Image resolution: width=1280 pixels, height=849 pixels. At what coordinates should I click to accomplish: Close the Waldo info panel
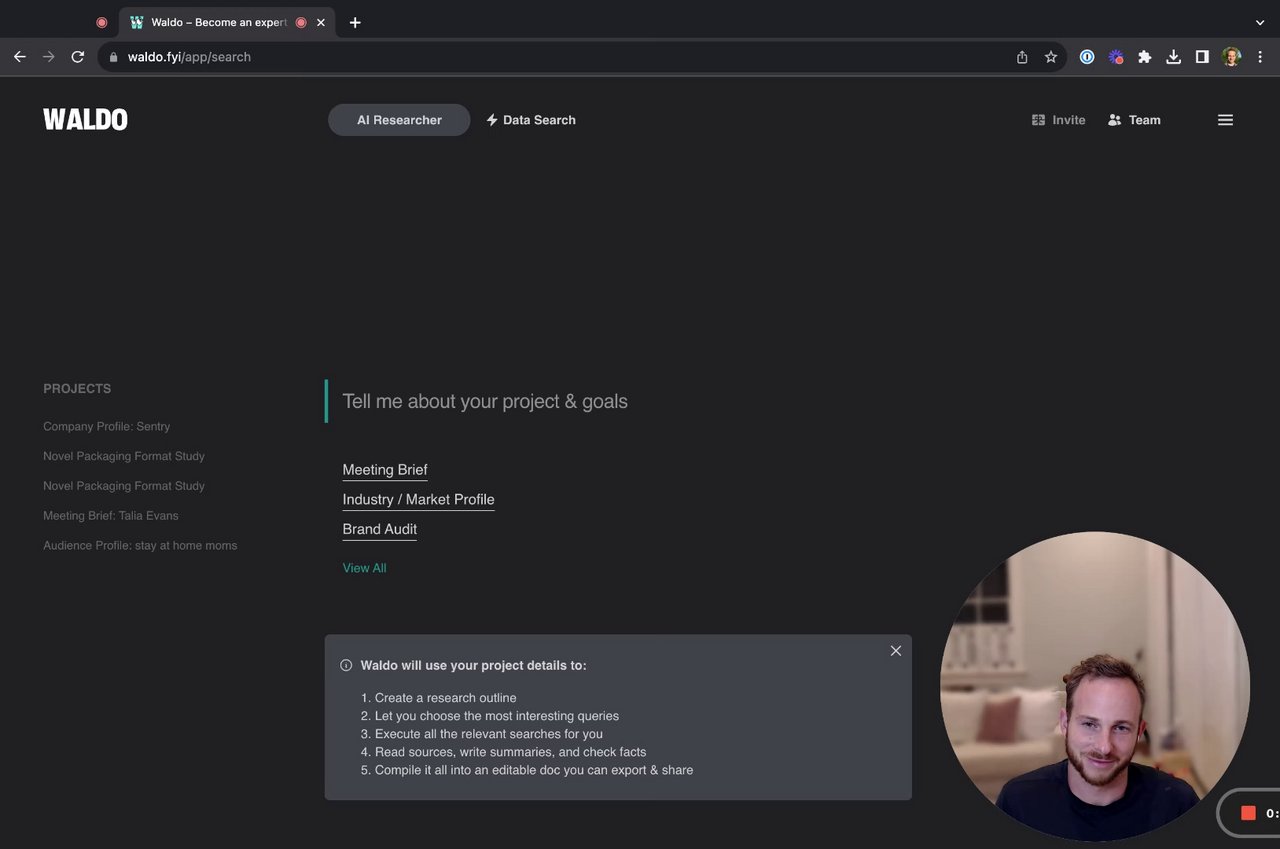point(896,651)
